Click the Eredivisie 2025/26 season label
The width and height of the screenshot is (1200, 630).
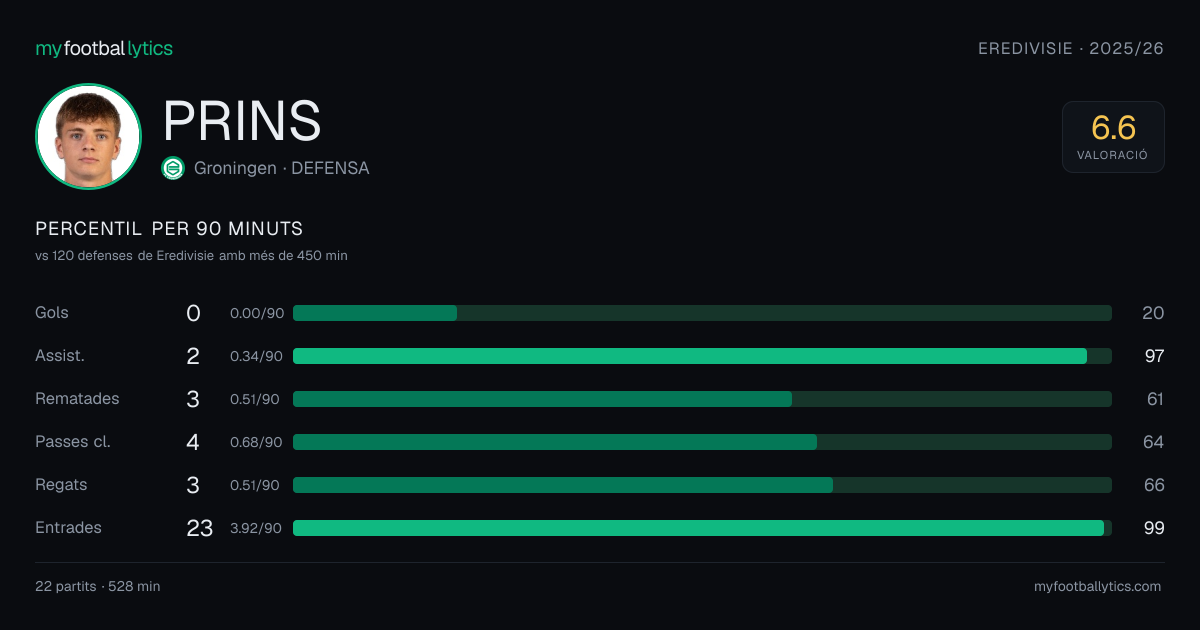(x=1071, y=48)
